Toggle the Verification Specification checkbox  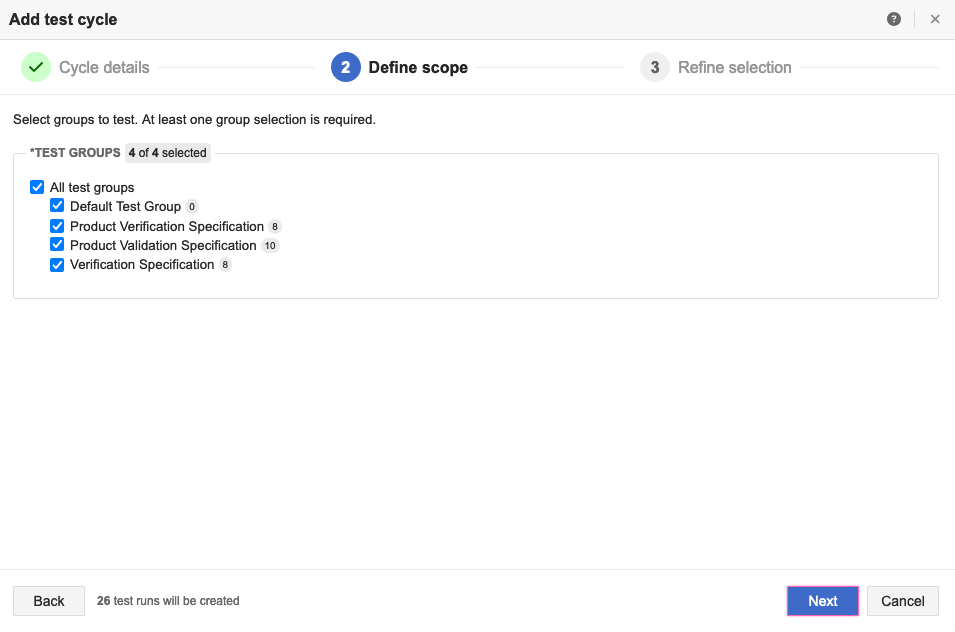click(x=58, y=265)
